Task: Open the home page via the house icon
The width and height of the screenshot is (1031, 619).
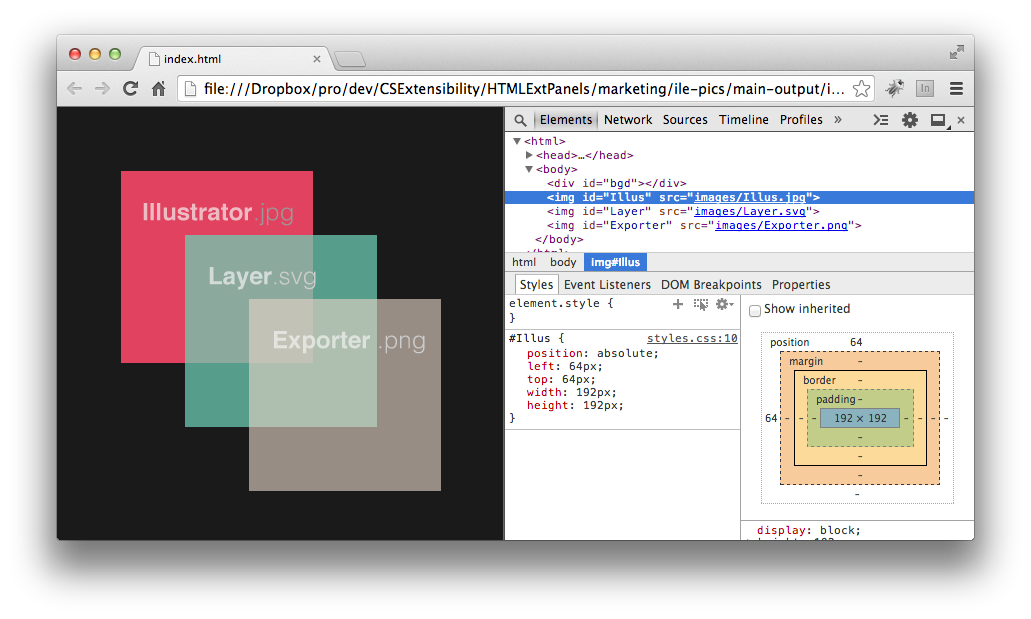Action: coord(158,88)
